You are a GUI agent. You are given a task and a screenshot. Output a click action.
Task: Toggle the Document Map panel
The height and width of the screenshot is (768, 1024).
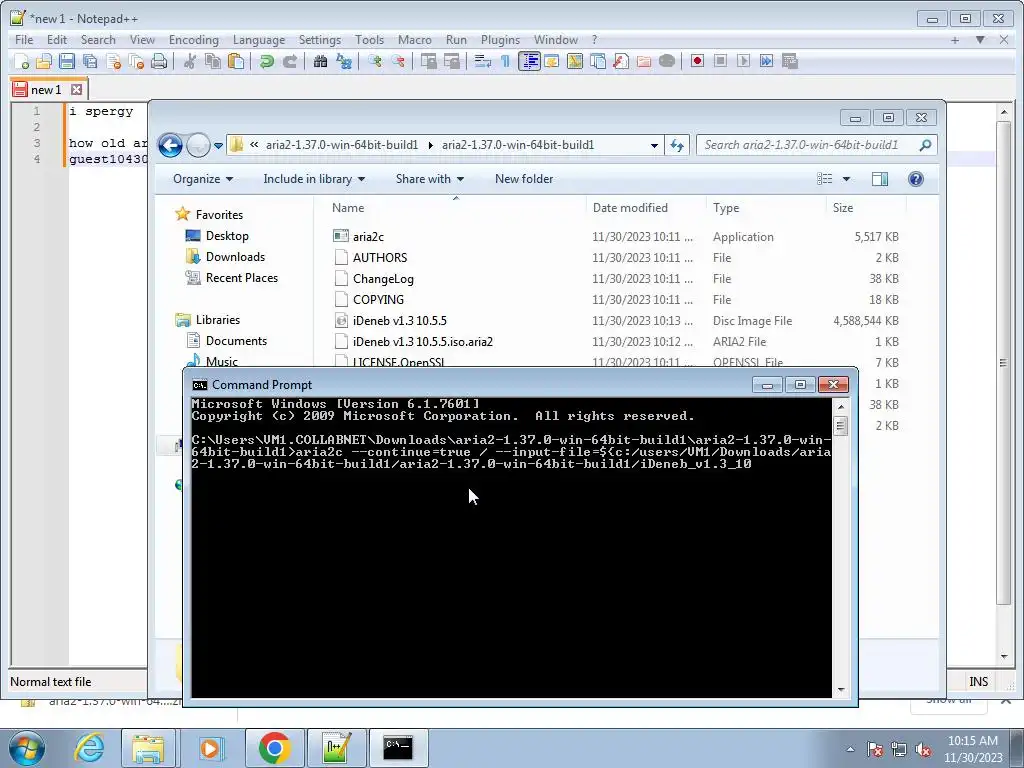(575, 61)
